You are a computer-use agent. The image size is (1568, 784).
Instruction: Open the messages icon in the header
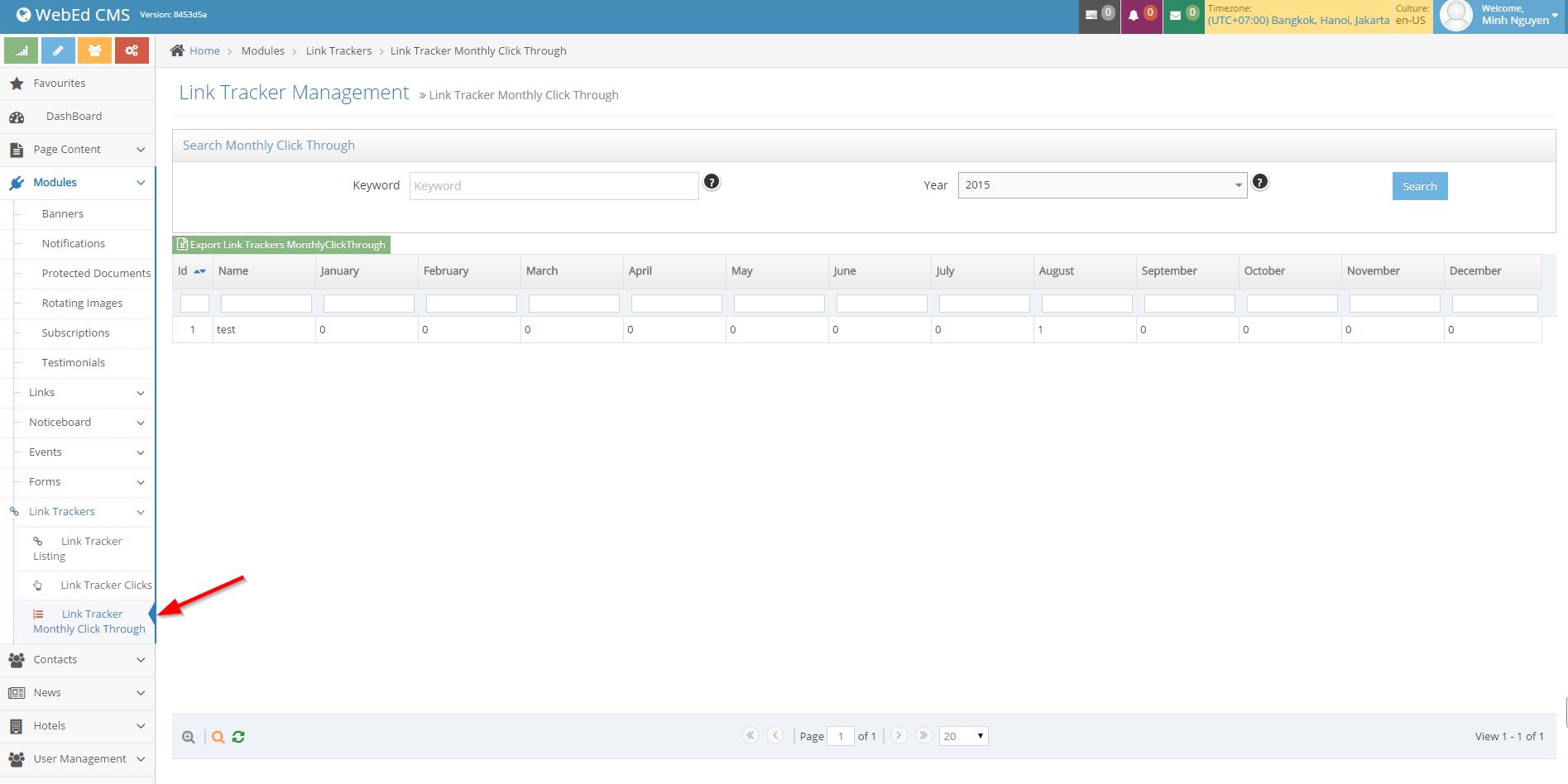click(x=1098, y=14)
